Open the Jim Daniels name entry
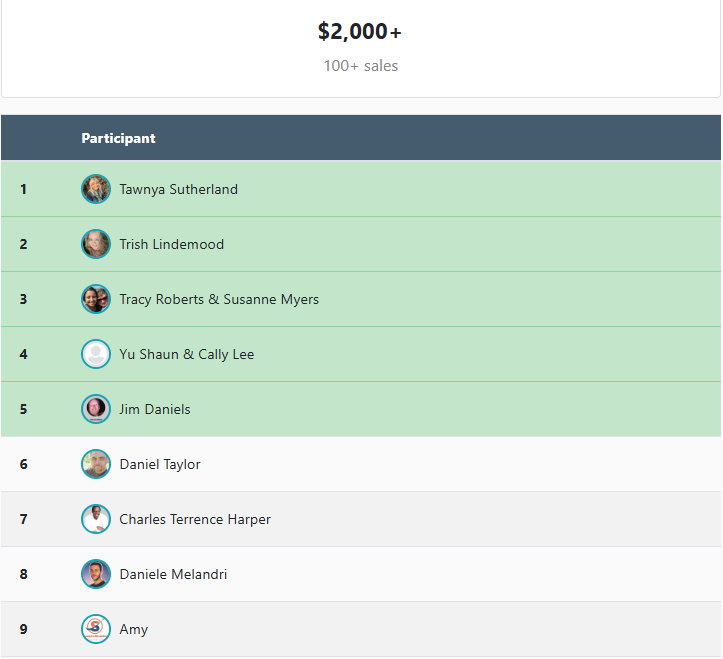 [154, 409]
